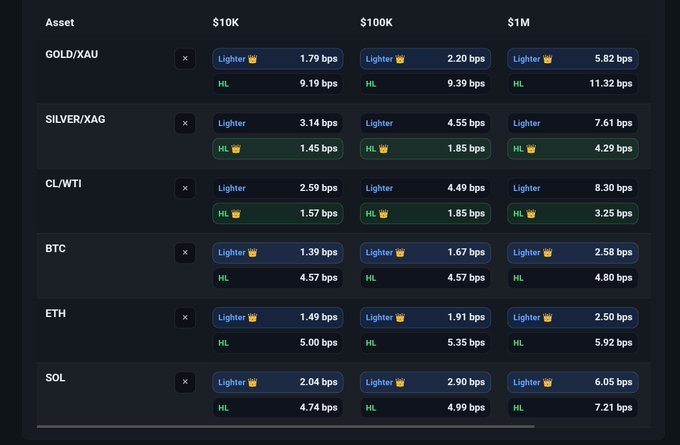The height and width of the screenshot is (445, 680).
Task: Click Lighter 1.39 bps BTC cell
Action: [278, 252]
